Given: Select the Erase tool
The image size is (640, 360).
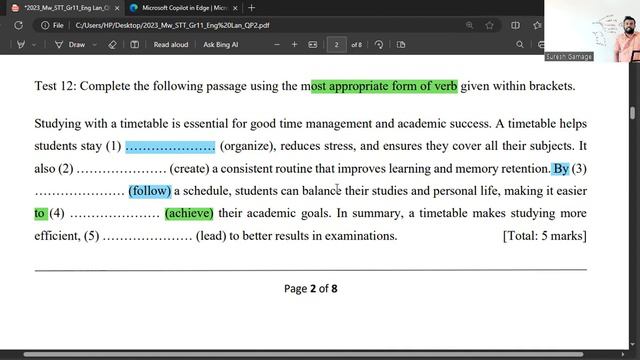Looking at the screenshot, I should (x=112, y=44).
